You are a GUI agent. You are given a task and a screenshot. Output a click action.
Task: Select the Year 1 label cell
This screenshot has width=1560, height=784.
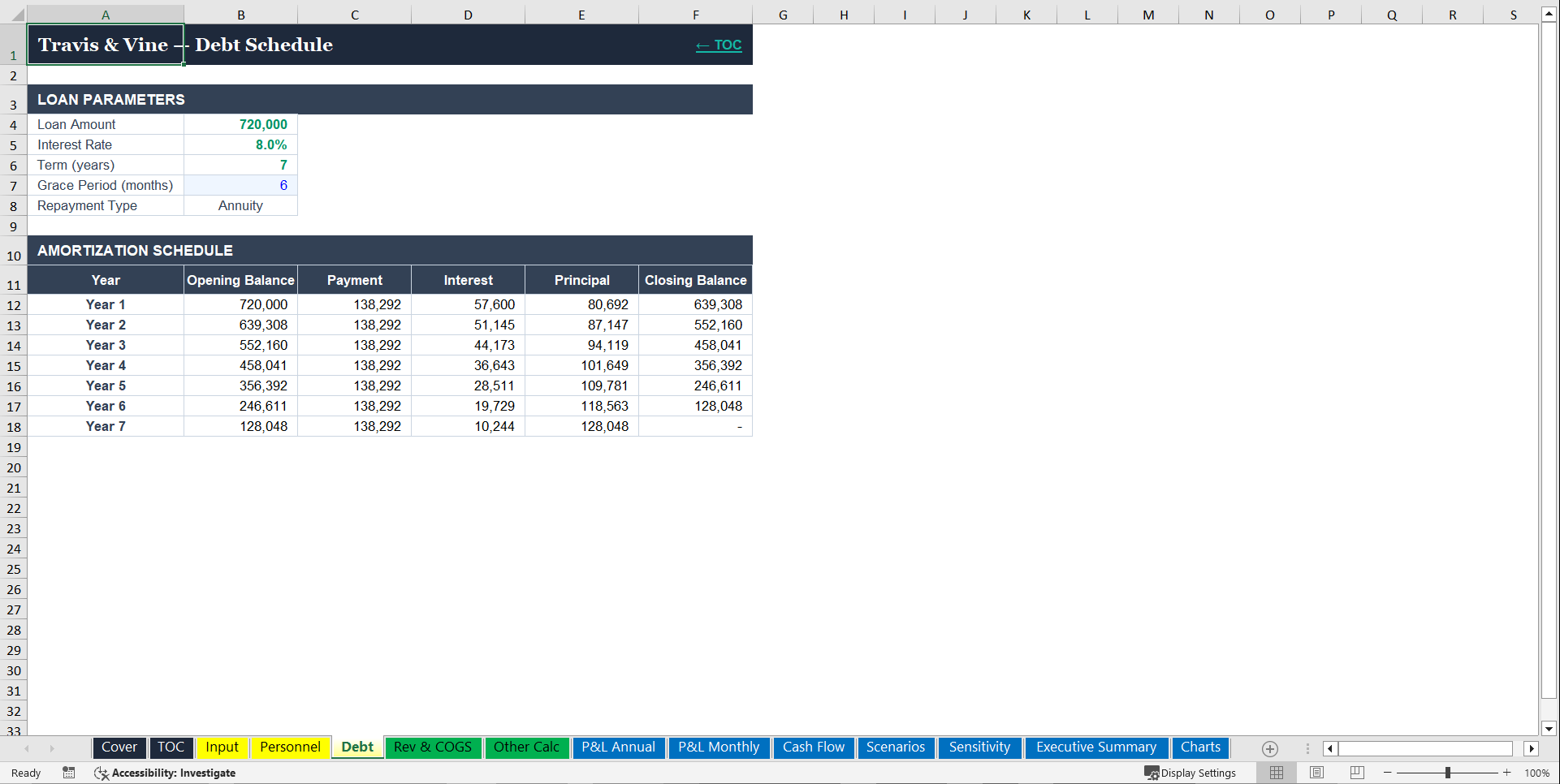(x=106, y=304)
